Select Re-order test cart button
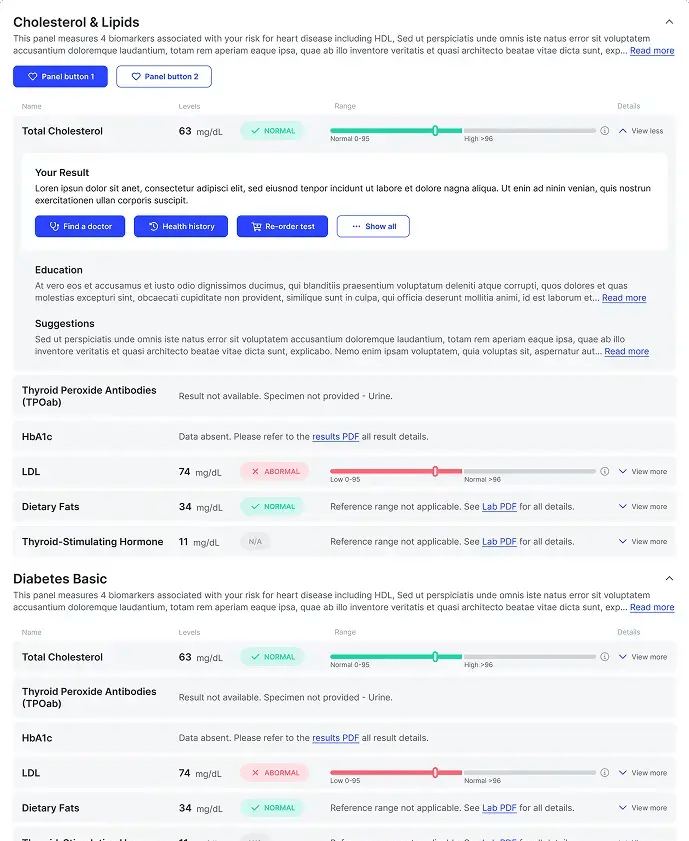This screenshot has height=841, width=689. click(282, 226)
